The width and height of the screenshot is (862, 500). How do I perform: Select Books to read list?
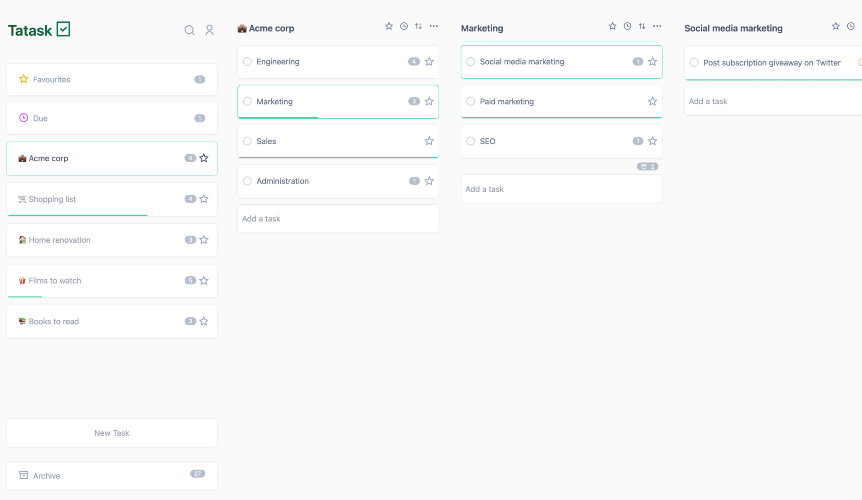112,321
